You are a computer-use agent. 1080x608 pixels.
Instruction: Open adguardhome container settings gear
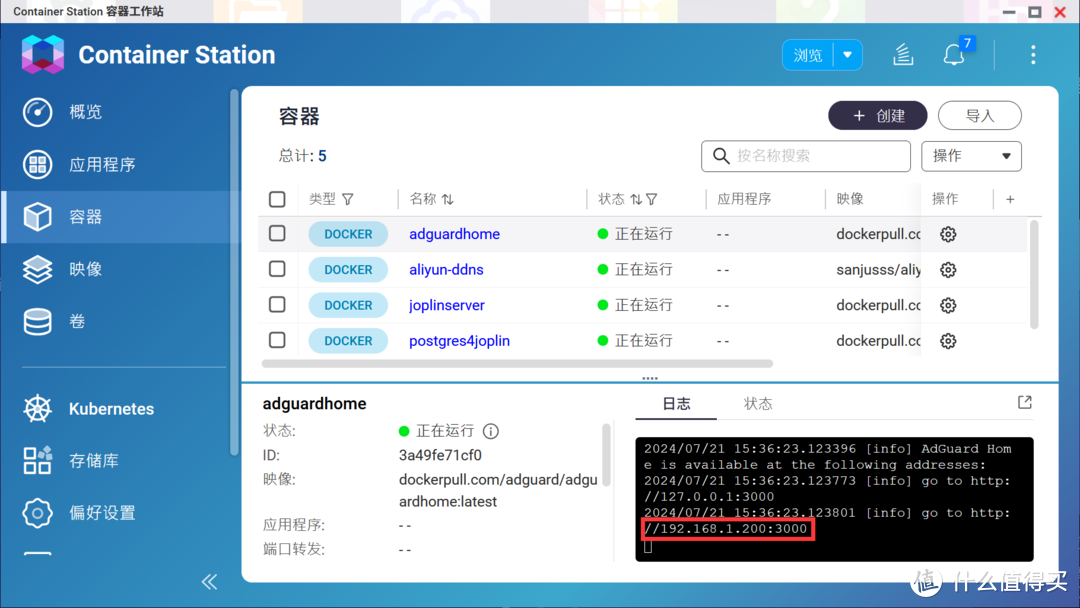point(947,233)
